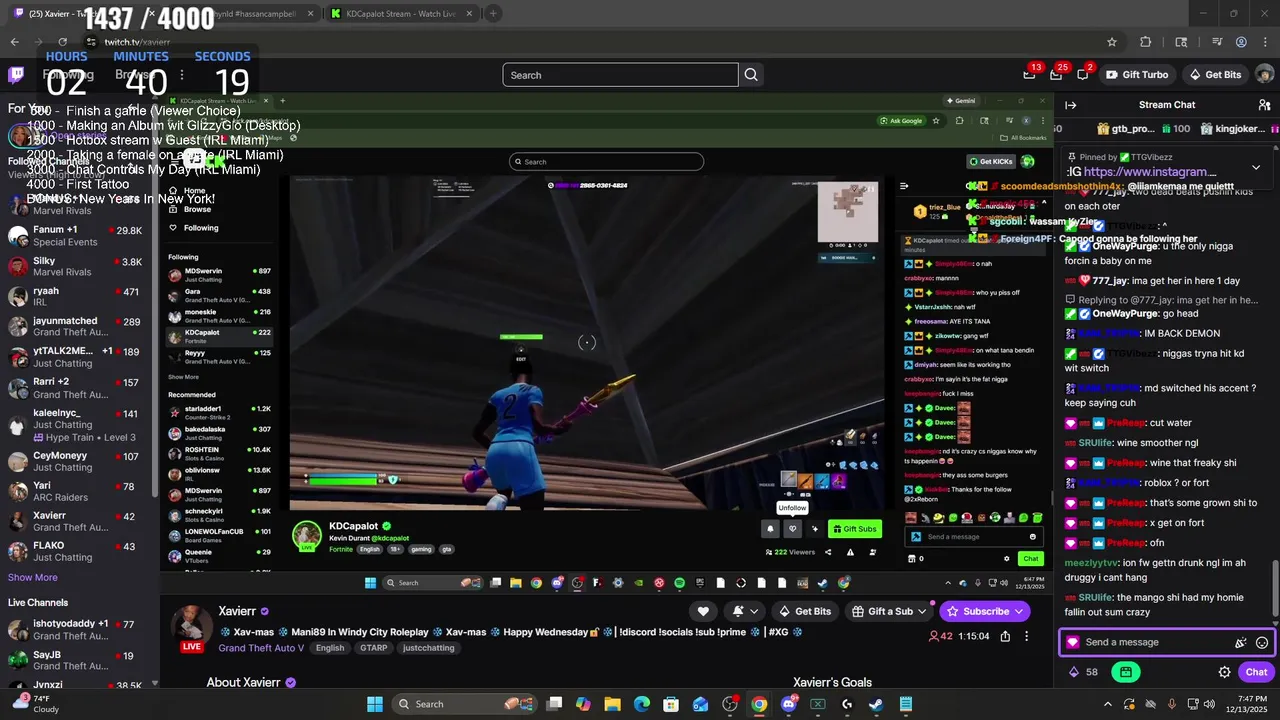The height and width of the screenshot is (720, 1280).
Task: Collapse the Stream Chat panel
Action: click(x=1070, y=105)
